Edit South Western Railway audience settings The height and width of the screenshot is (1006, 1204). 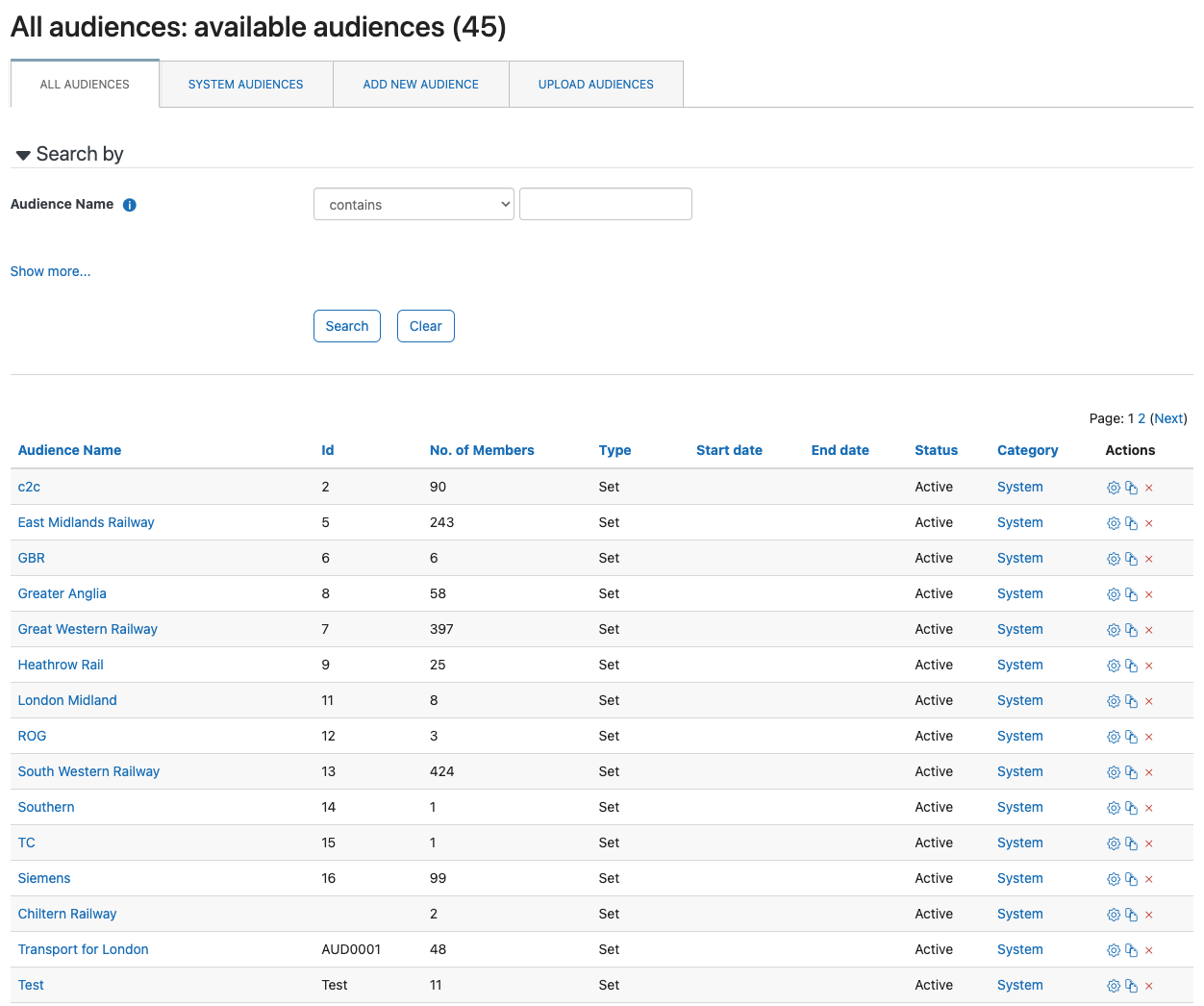point(1114,772)
